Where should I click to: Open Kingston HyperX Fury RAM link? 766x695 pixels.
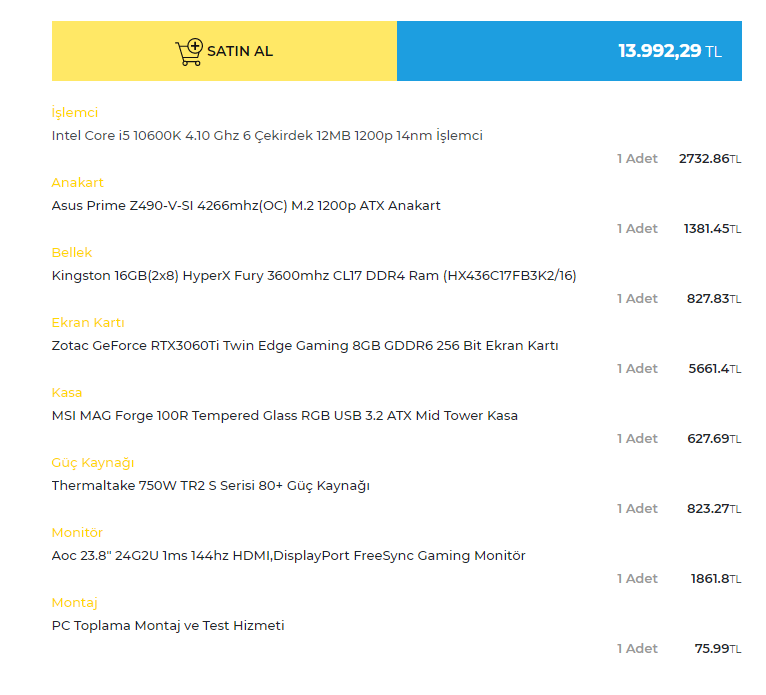tap(314, 276)
